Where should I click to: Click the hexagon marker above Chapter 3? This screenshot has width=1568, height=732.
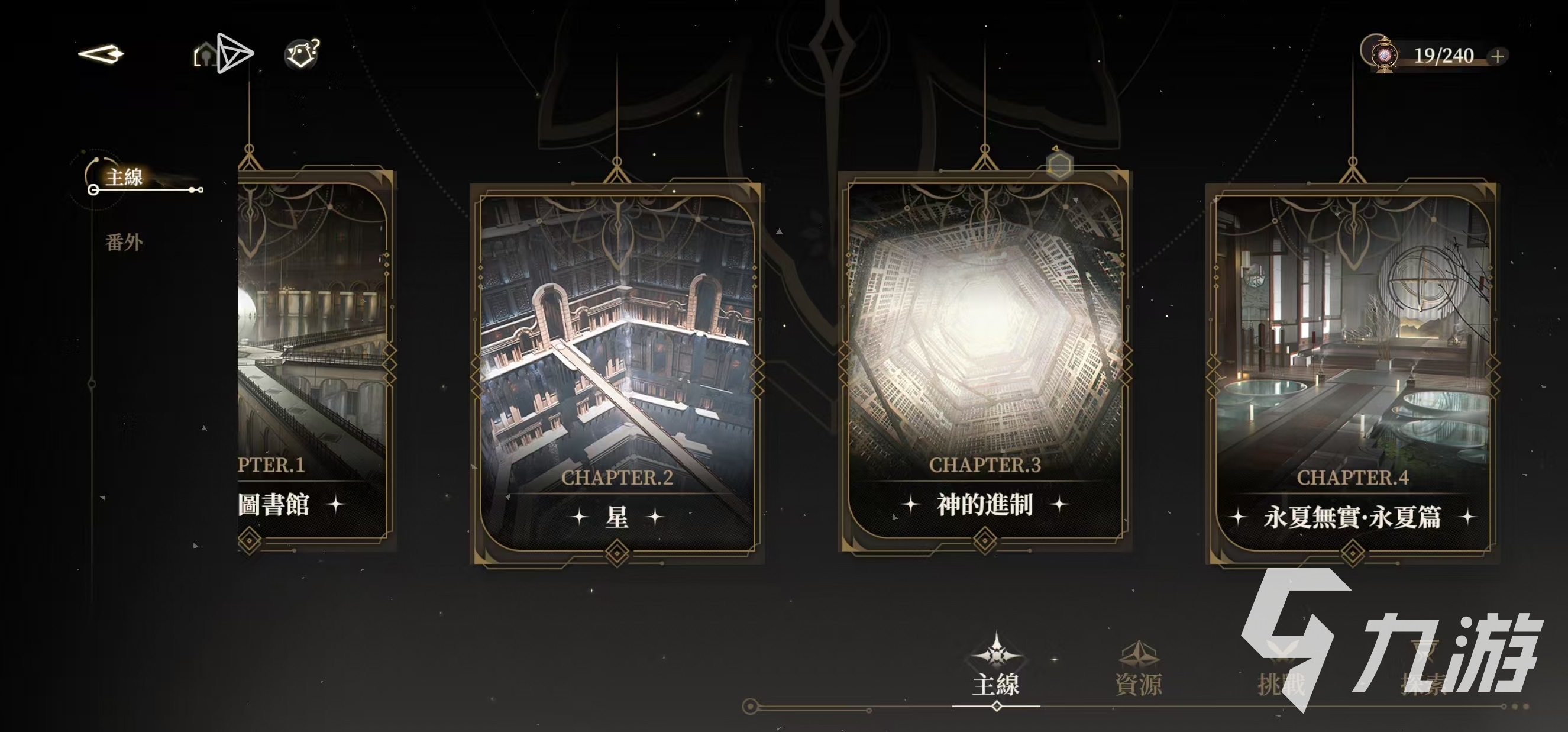1060,164
